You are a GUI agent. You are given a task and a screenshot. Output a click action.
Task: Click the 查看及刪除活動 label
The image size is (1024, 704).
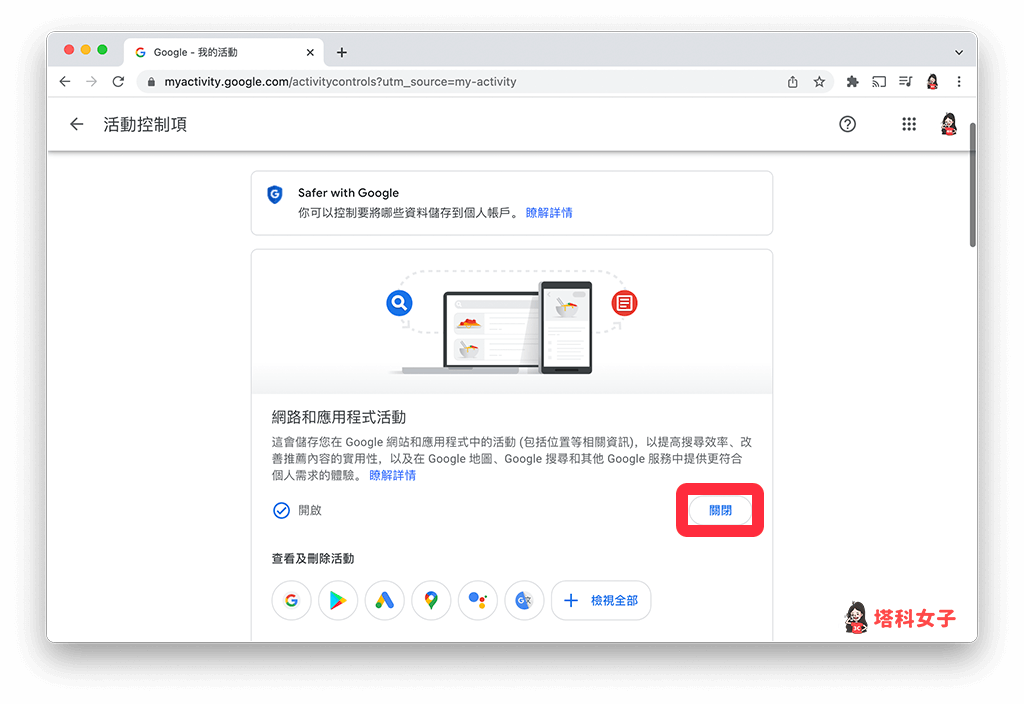[313, 558]
